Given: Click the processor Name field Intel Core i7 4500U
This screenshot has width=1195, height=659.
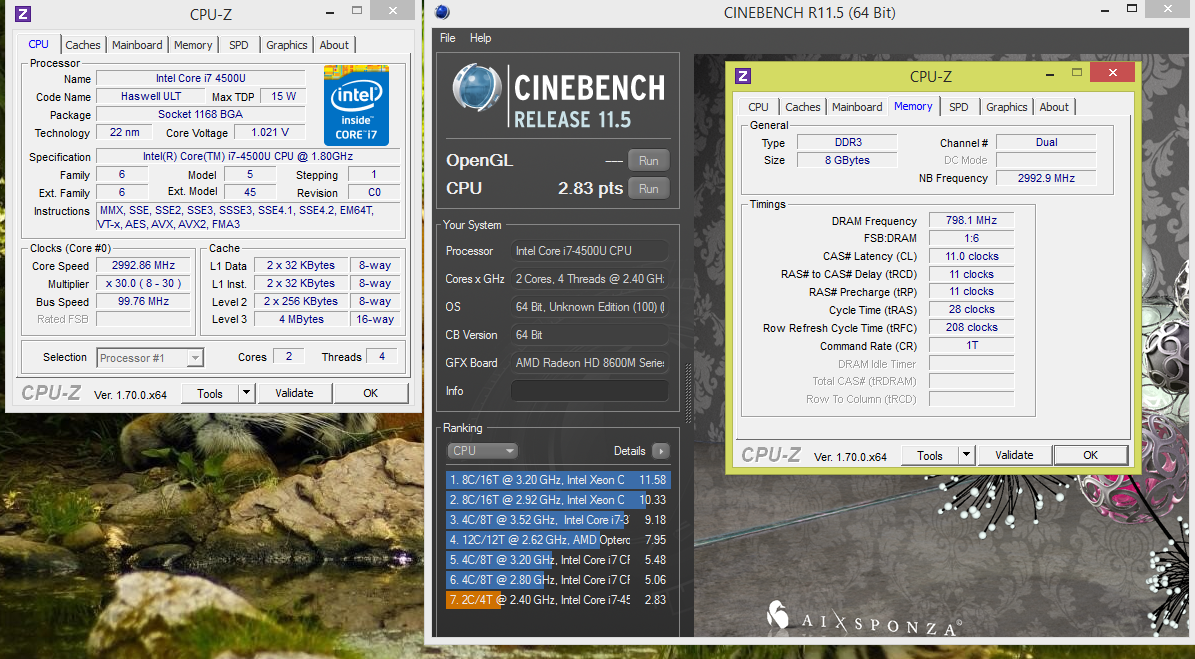Looking at the screenshot, I should (x=200, y=78).
